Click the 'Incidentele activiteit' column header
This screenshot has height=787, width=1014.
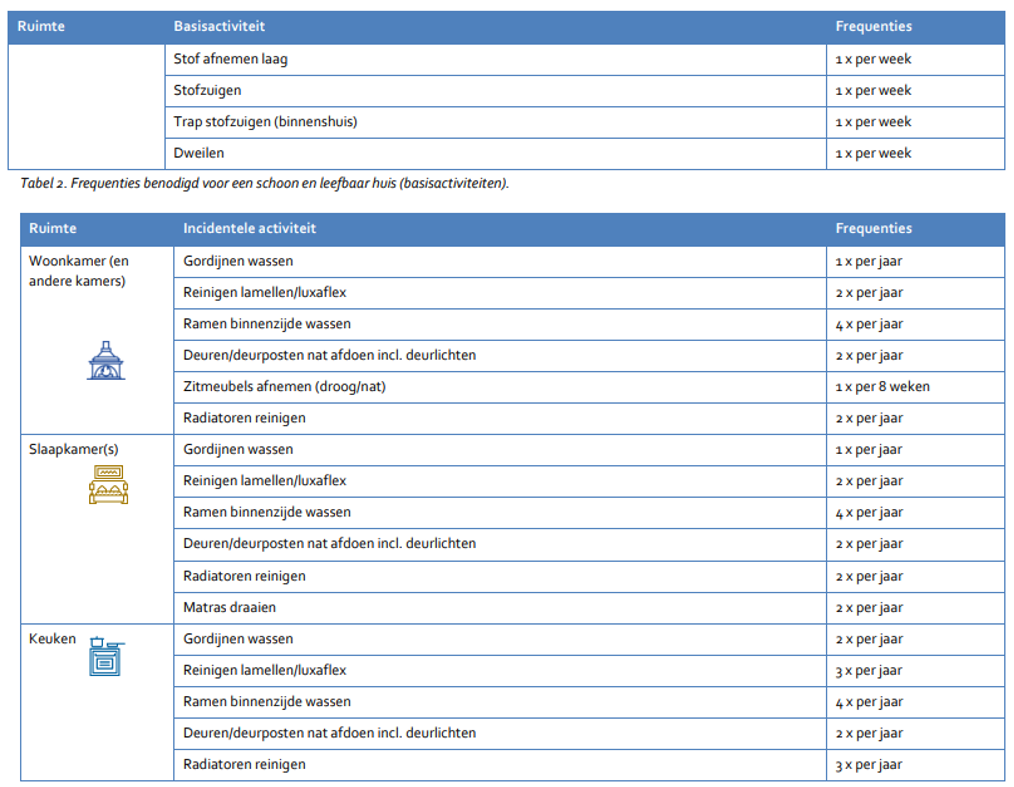[x=249, y=229]
